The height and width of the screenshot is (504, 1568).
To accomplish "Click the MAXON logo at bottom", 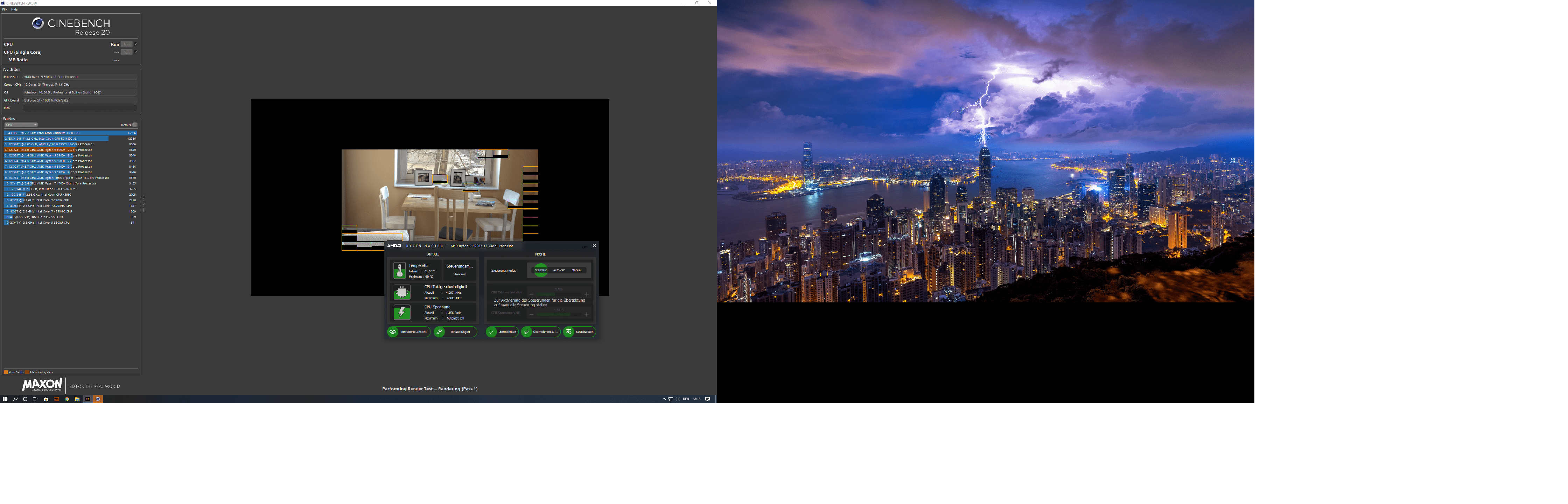I will (x=42, y=385).
